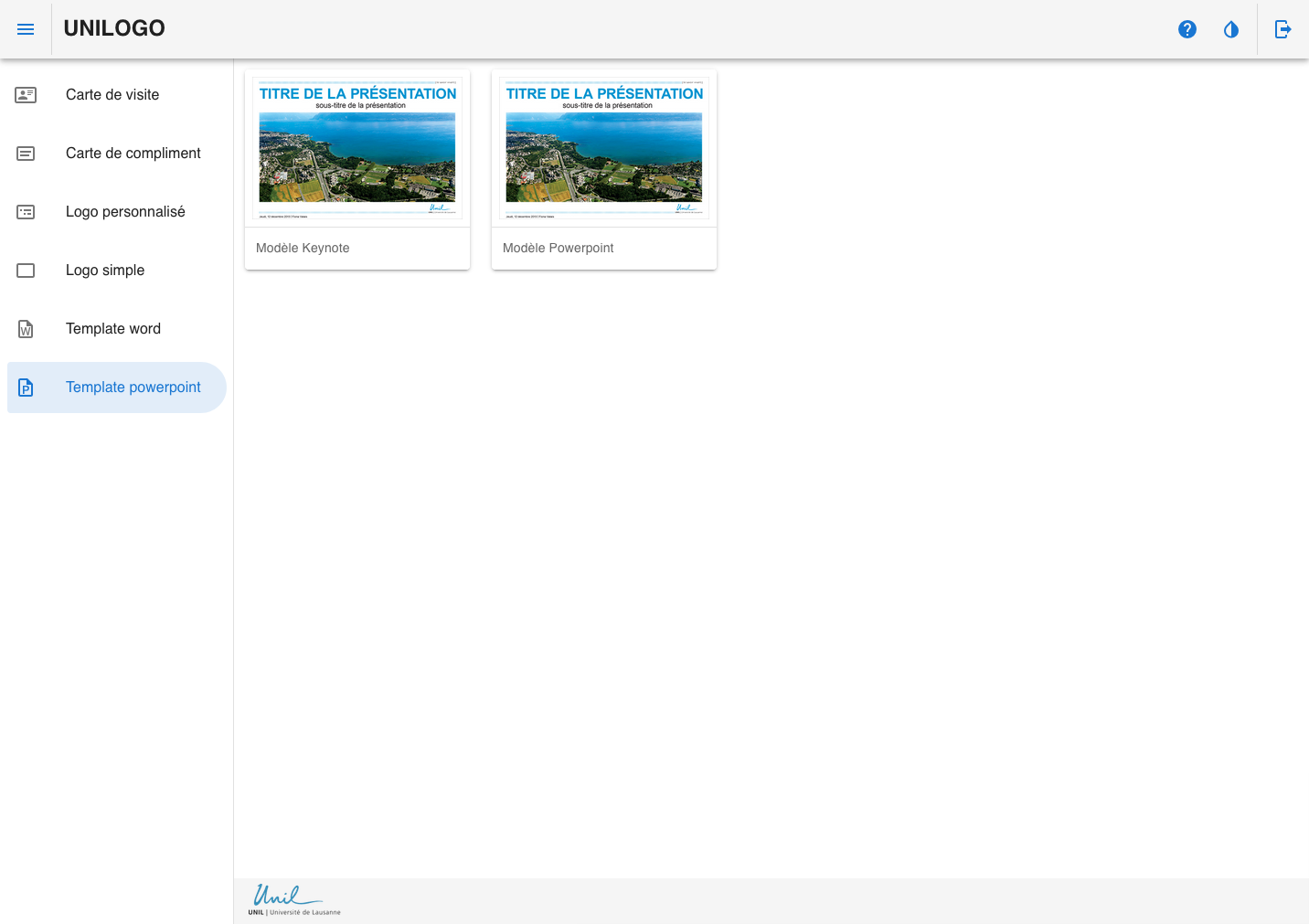
Task: Open the Modèle Keynote slide thumbnail
Action: click(357, 149)
